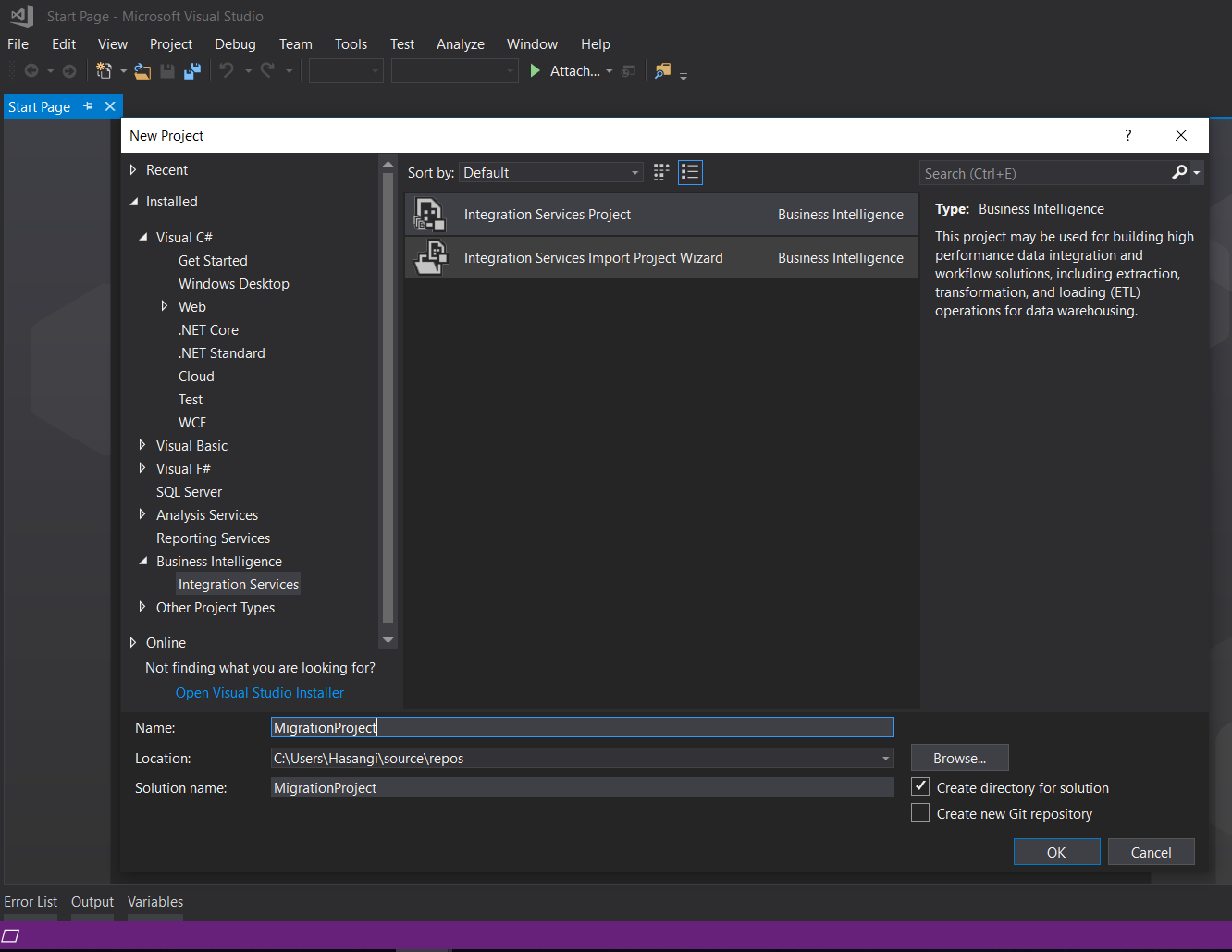Click the New Project toolbar icon

point(105,71)
